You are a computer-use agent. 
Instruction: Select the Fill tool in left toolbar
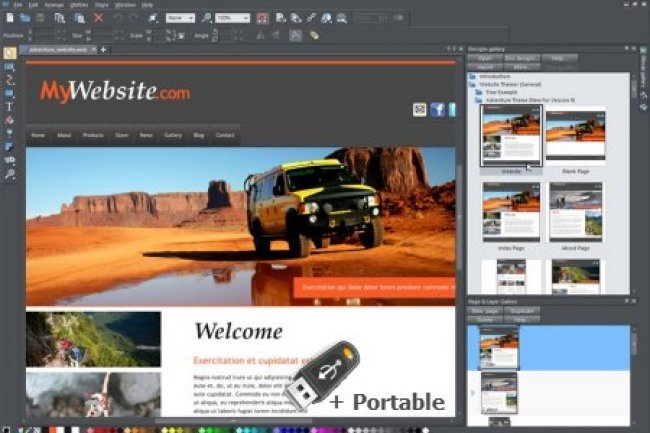point(9,119)
